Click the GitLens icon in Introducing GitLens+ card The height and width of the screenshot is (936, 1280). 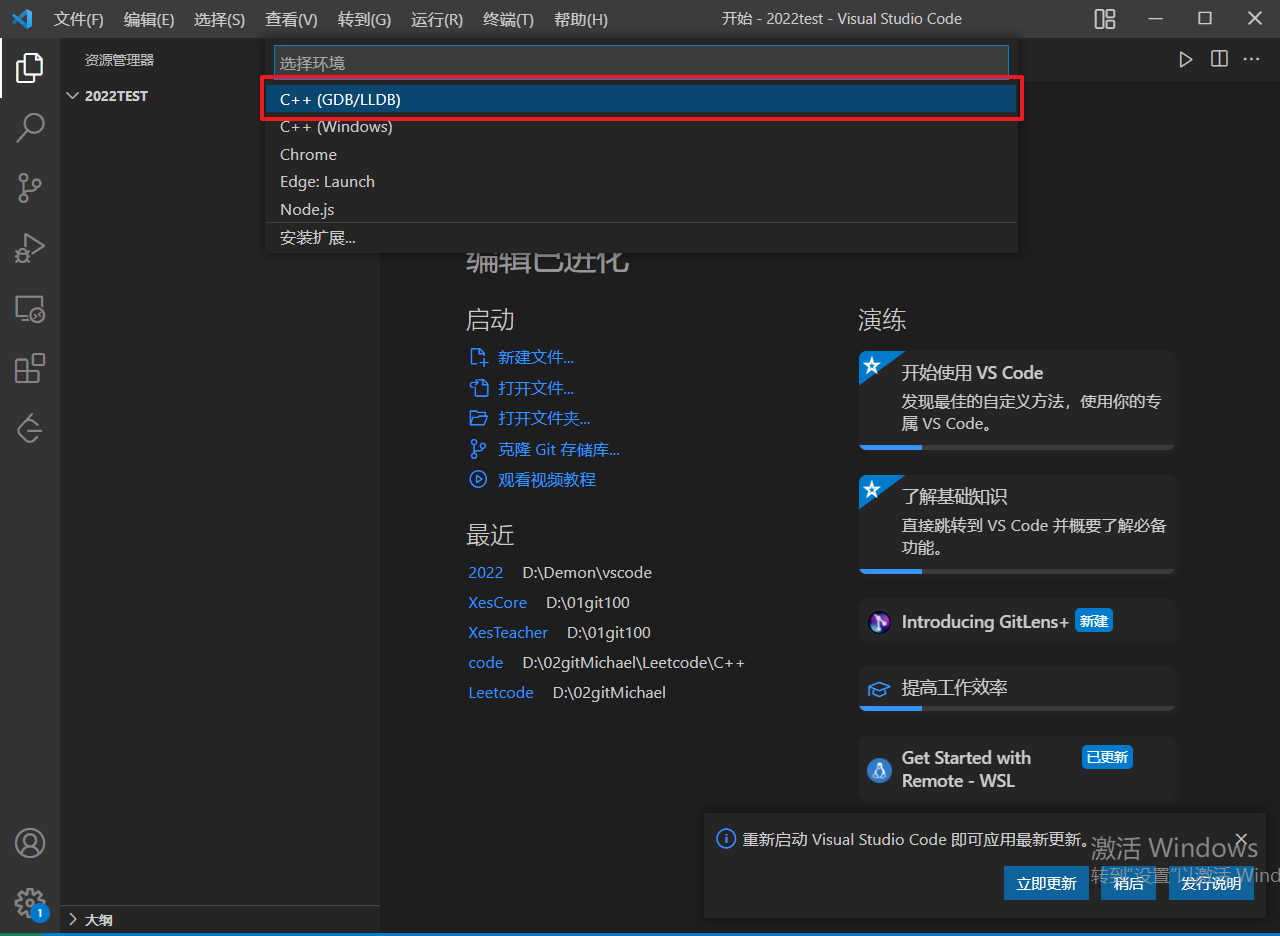tap(879, 622)
